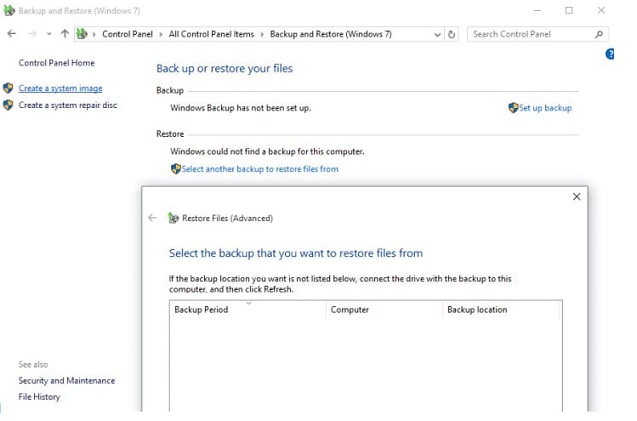Click the sort chevron above Backup Period
637x421 pixels.
(249, 303)
